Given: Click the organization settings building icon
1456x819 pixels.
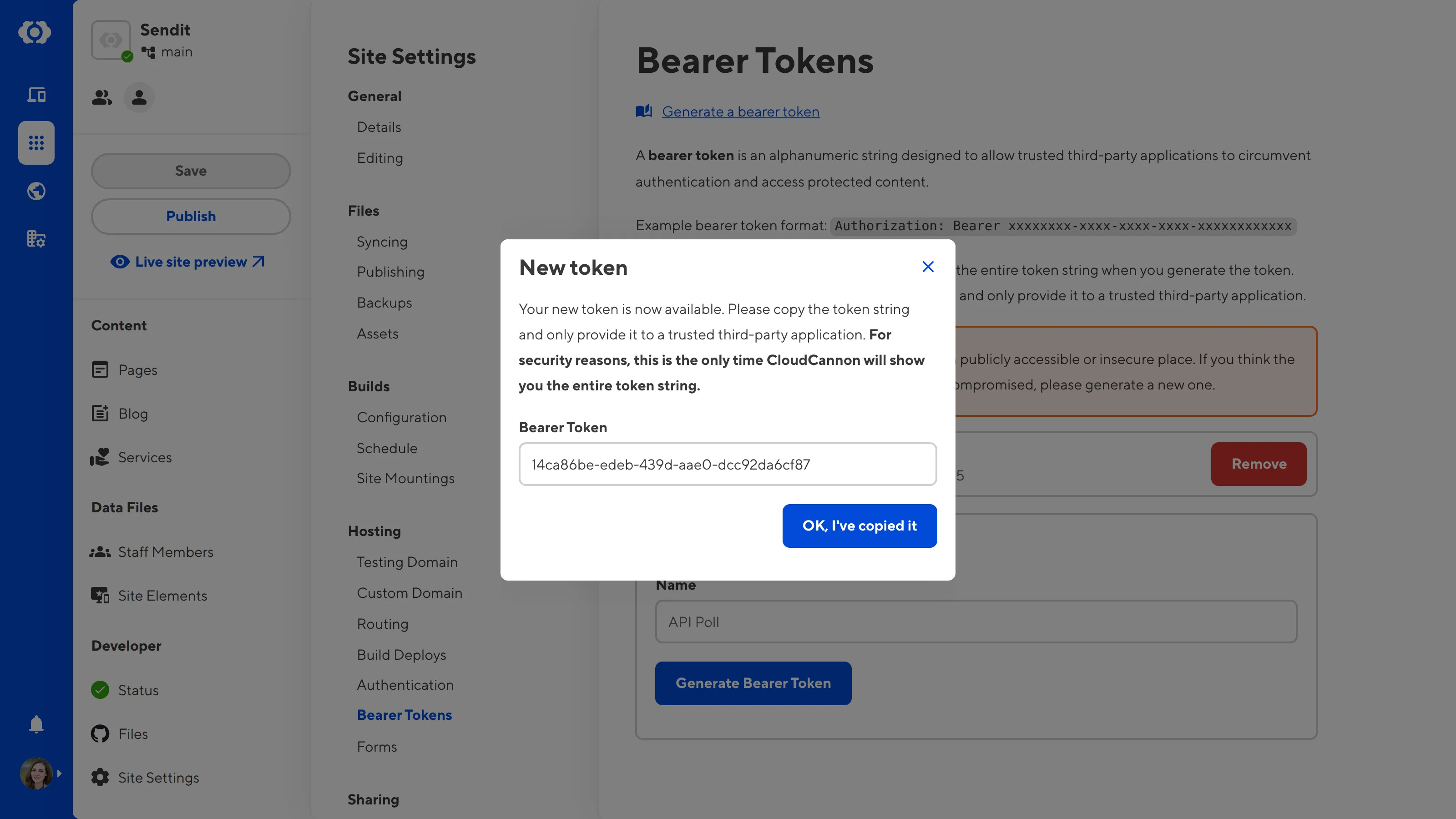Looking at the screenshot, I should pos(36,238).
